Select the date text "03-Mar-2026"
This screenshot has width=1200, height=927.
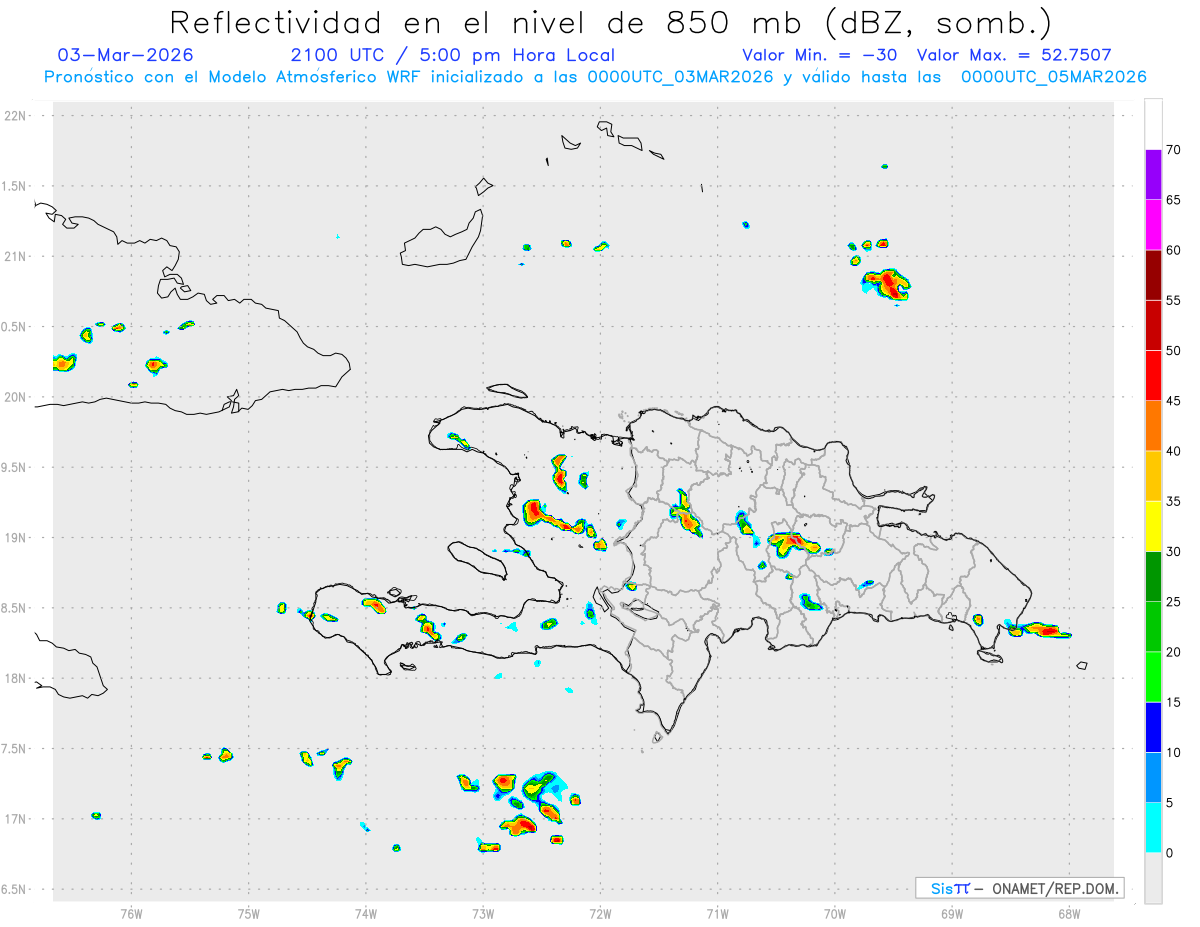pos(126,55)
